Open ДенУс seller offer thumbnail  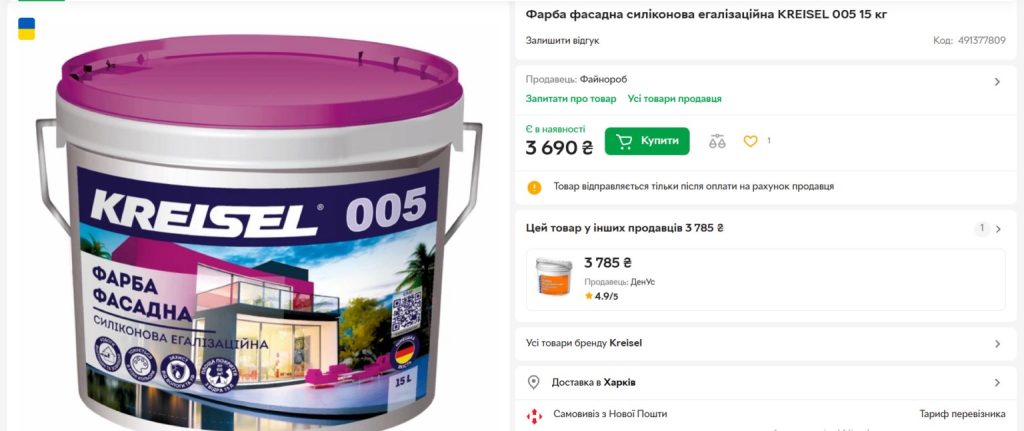554,276
